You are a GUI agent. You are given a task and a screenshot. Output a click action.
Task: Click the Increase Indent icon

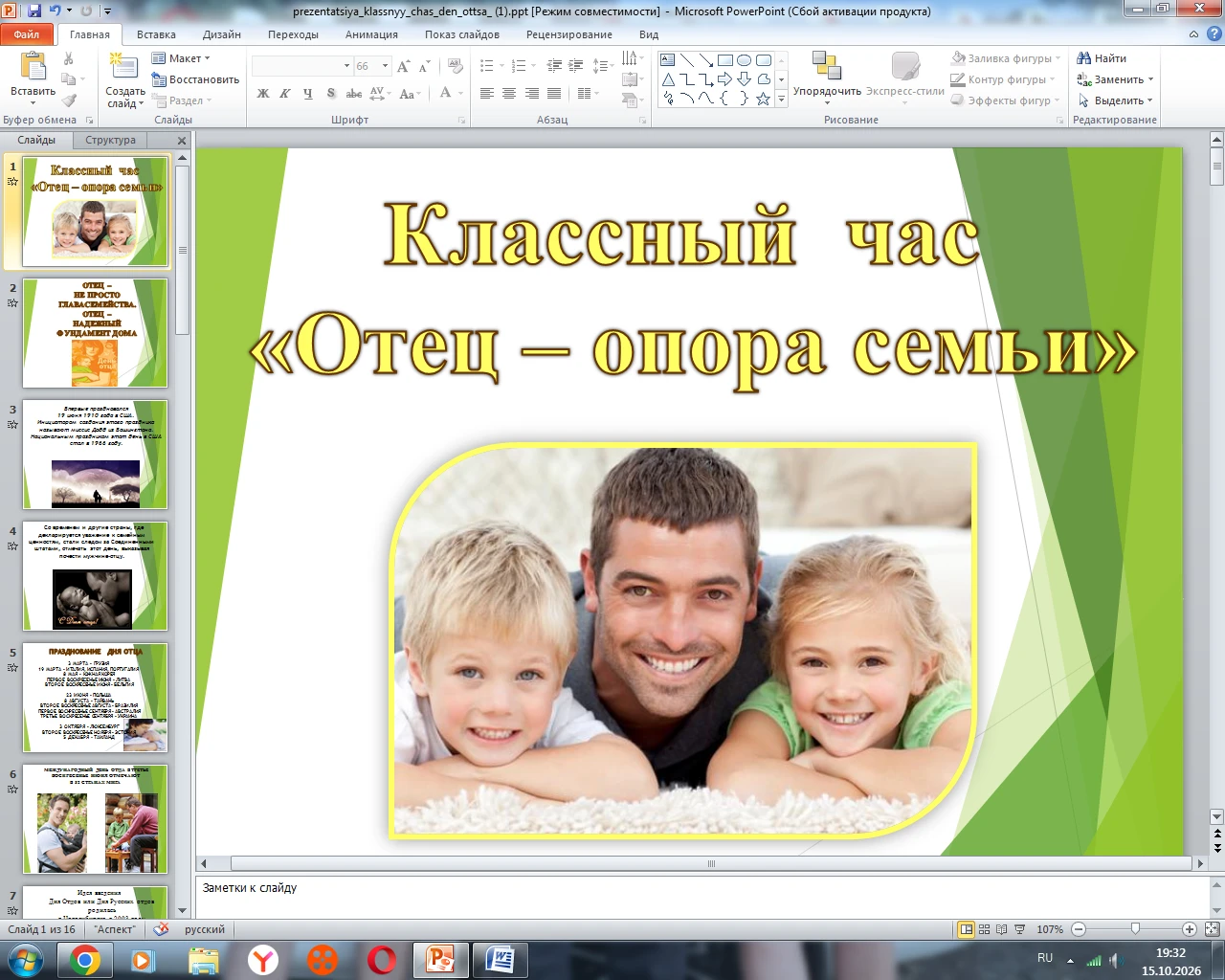coord(575,66)
